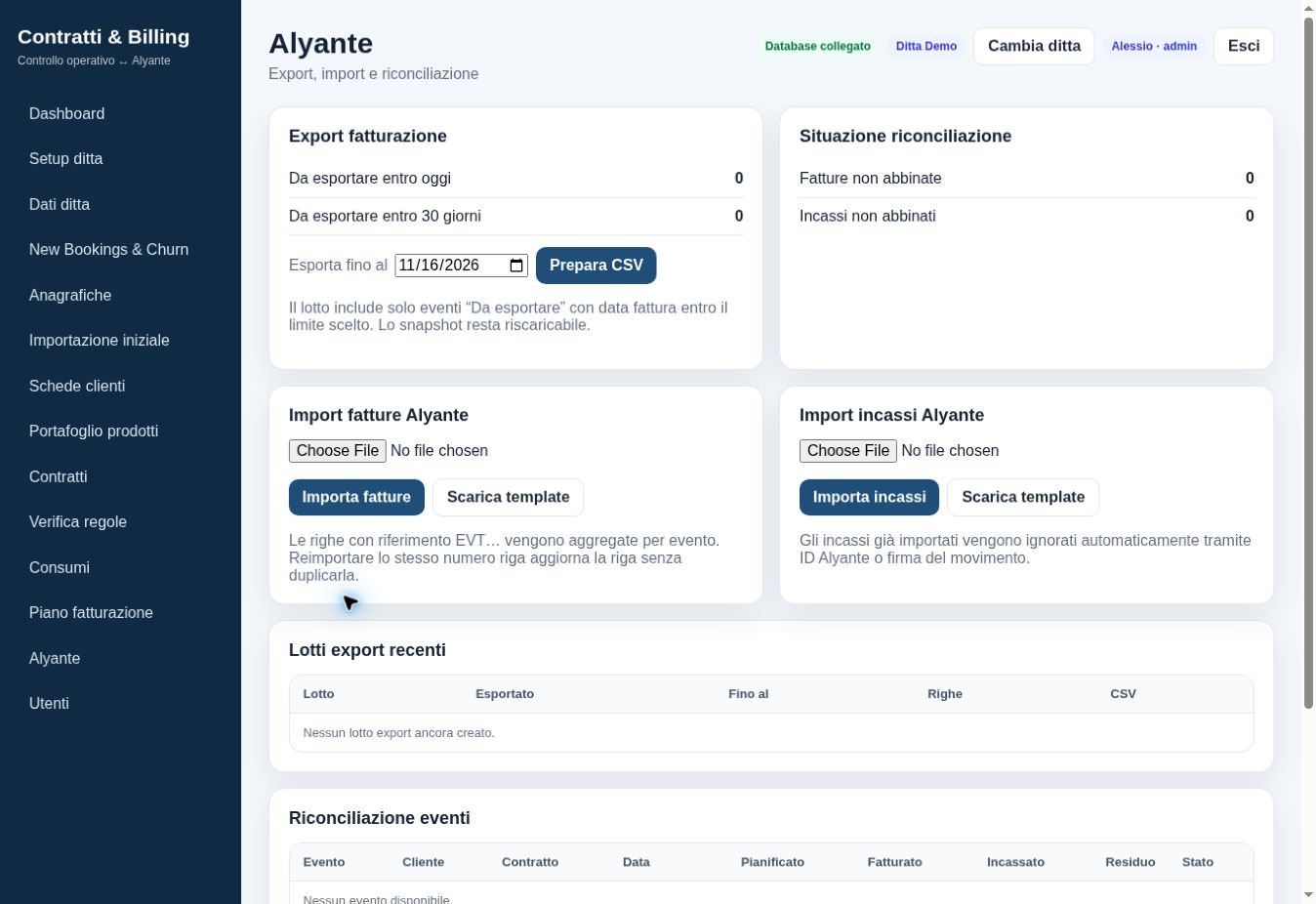Choose a file for Import fatture Alyante
This screenshot has height=904, width=1316.
tap(338, 451)
